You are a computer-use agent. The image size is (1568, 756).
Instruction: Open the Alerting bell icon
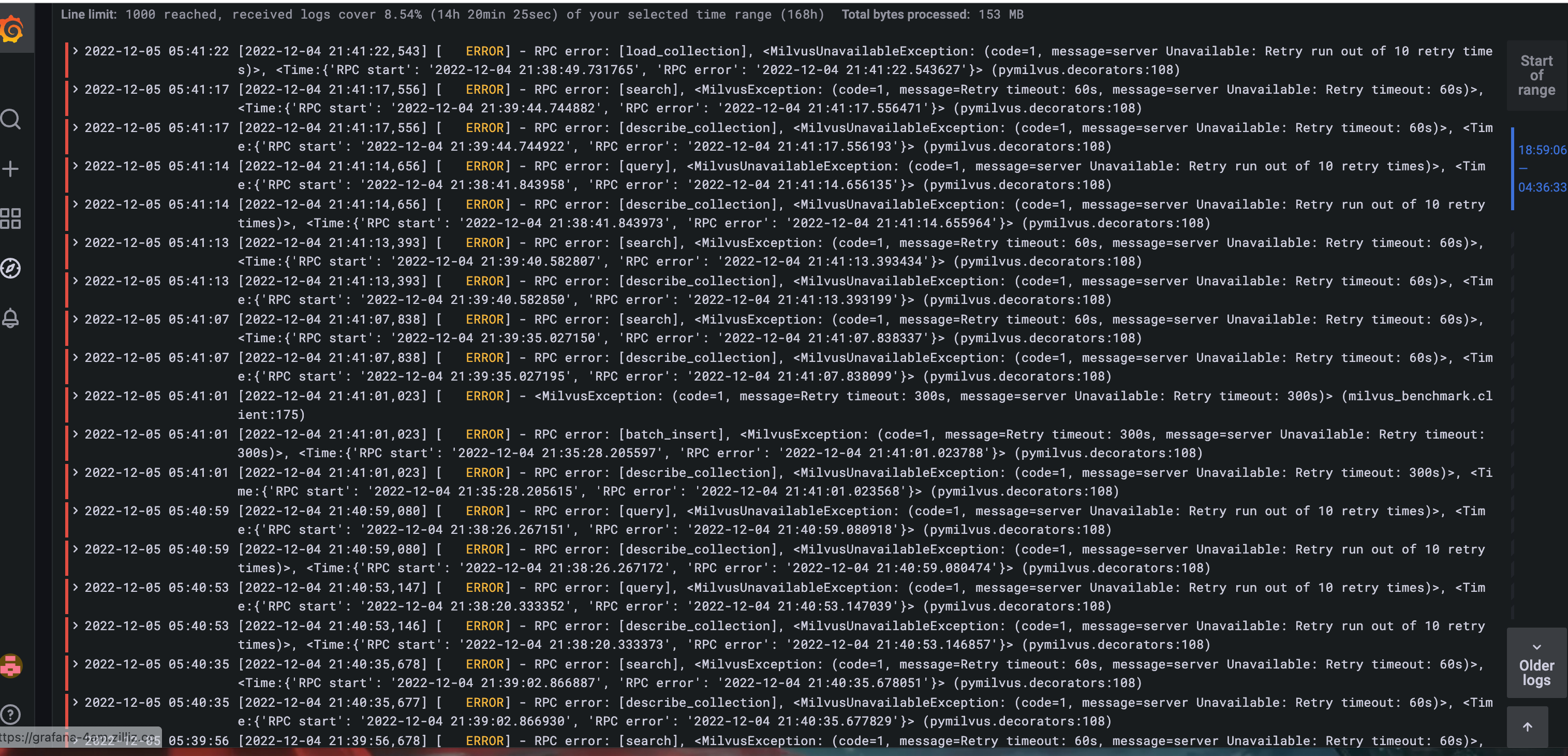(x=11, y=317)
